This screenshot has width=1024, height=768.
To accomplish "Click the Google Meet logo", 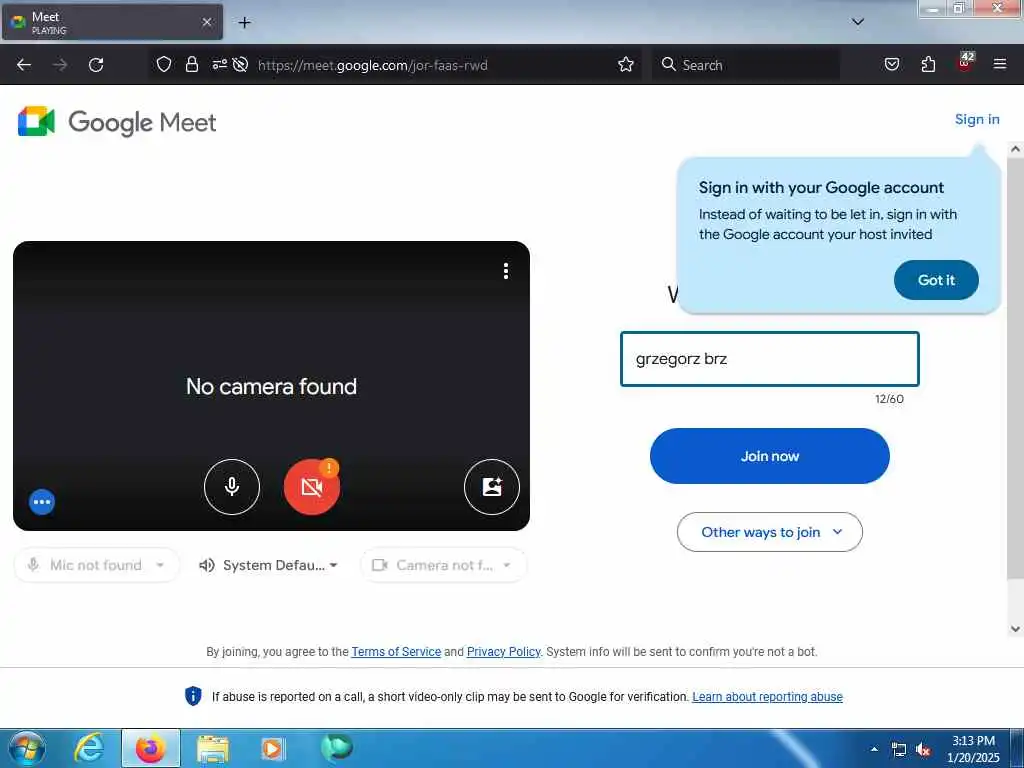I will [x=117, y=122].
